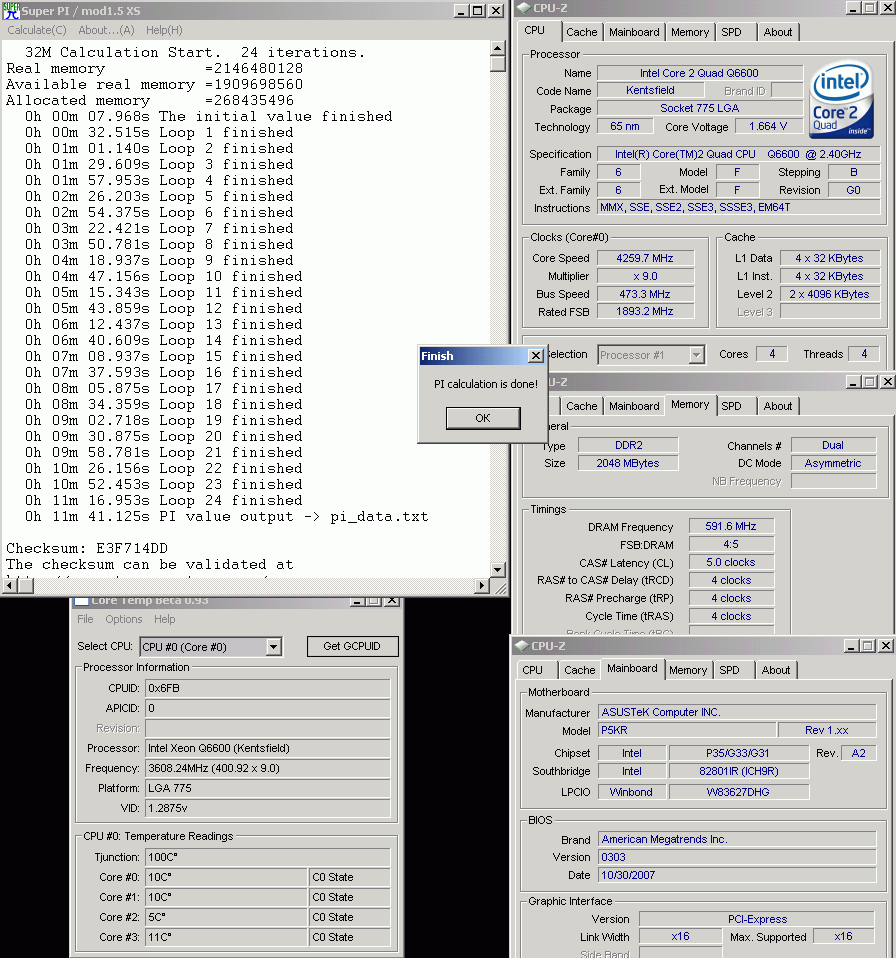The width and height of the screenshot is (896, 958).
Task: Click the Checksum E3F714DD line in Super PI
Action: 87,548
